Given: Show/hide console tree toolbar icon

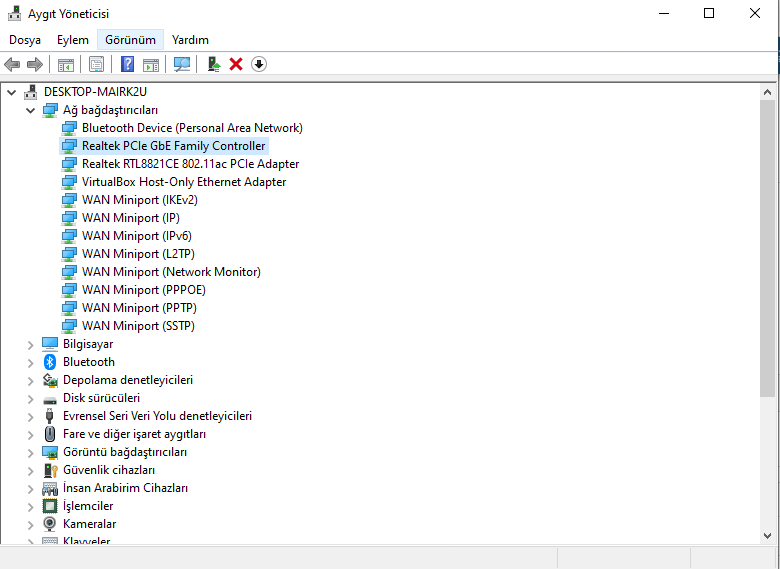Looking at the screenshot, I should pos(66,64).
